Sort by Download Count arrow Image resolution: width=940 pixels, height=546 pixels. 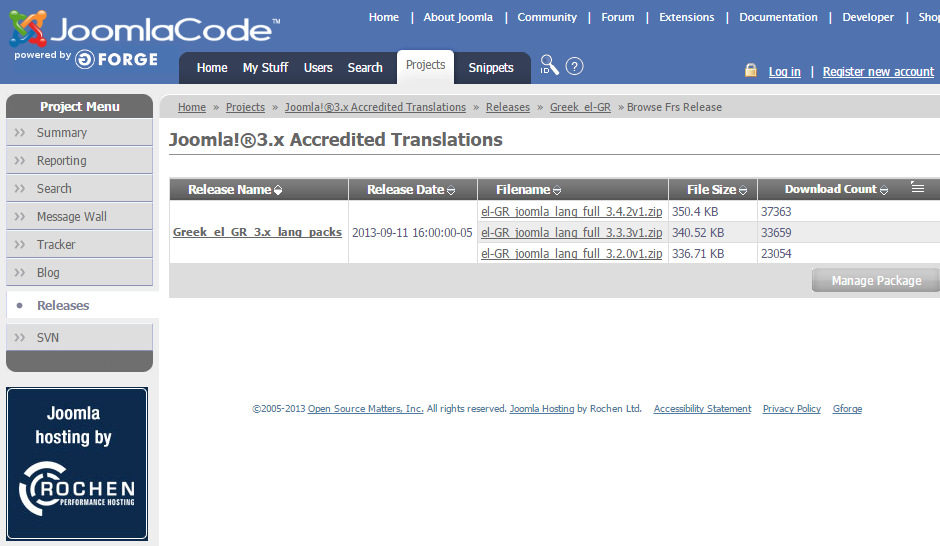884,190
